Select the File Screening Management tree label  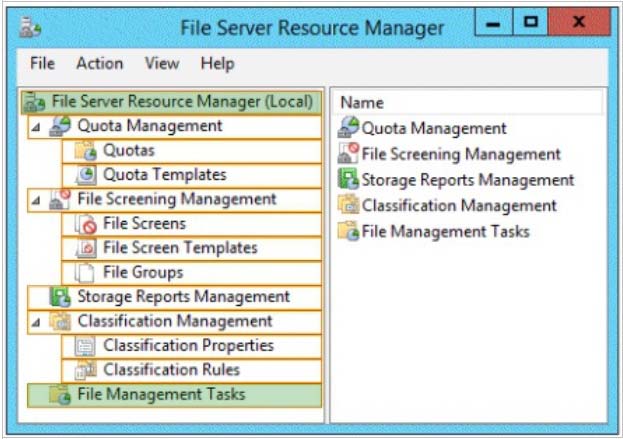click(177, 199)
